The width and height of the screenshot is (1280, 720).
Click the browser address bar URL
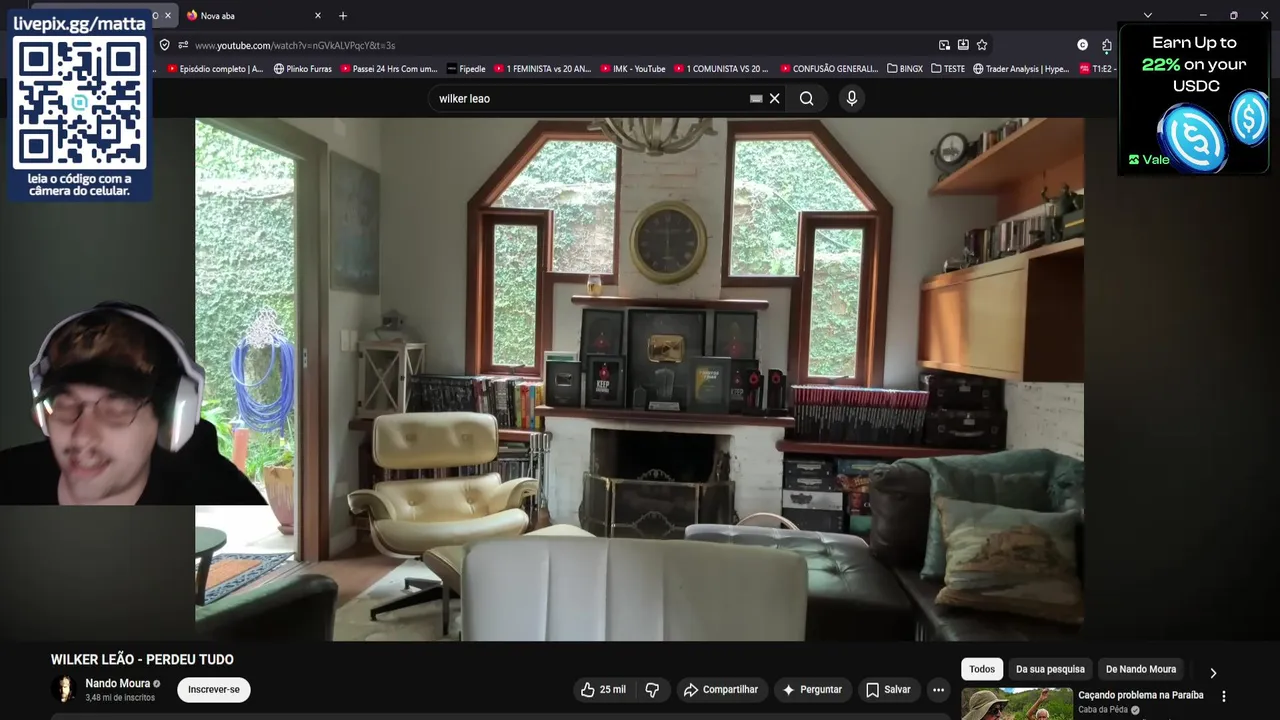pyautogui.click(x=295, y=45)
